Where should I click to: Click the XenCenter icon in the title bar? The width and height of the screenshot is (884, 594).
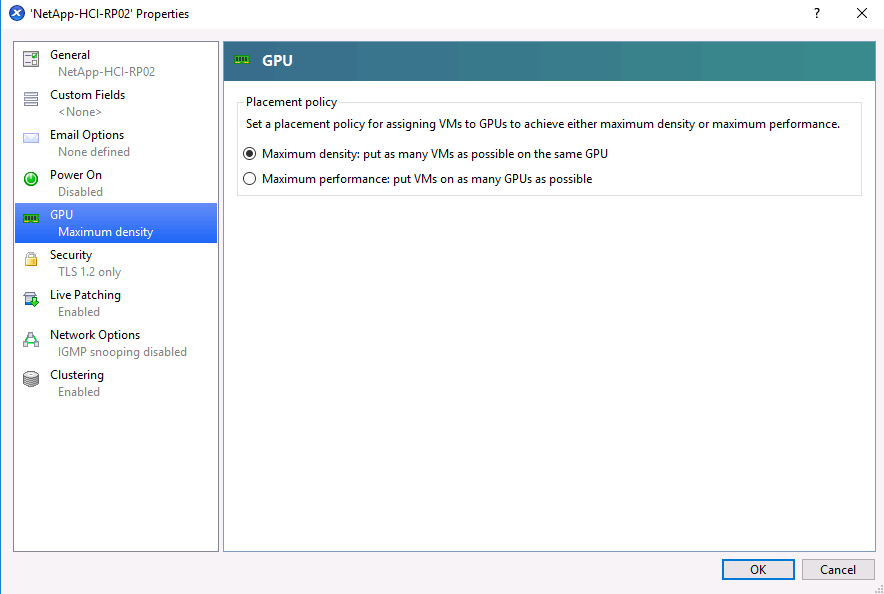[x=16, y=14]
